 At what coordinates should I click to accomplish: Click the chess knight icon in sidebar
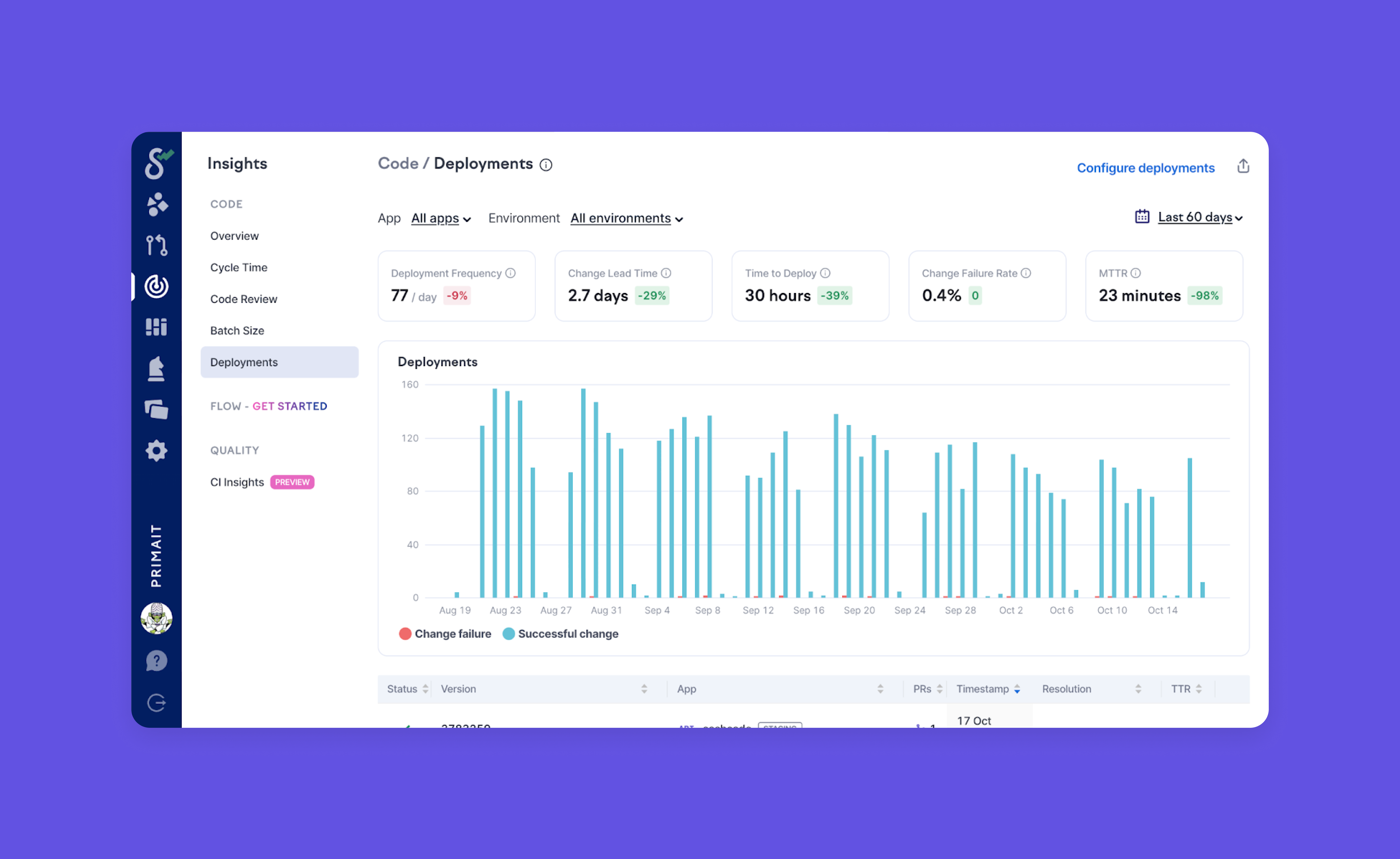(x=156, y=368)
